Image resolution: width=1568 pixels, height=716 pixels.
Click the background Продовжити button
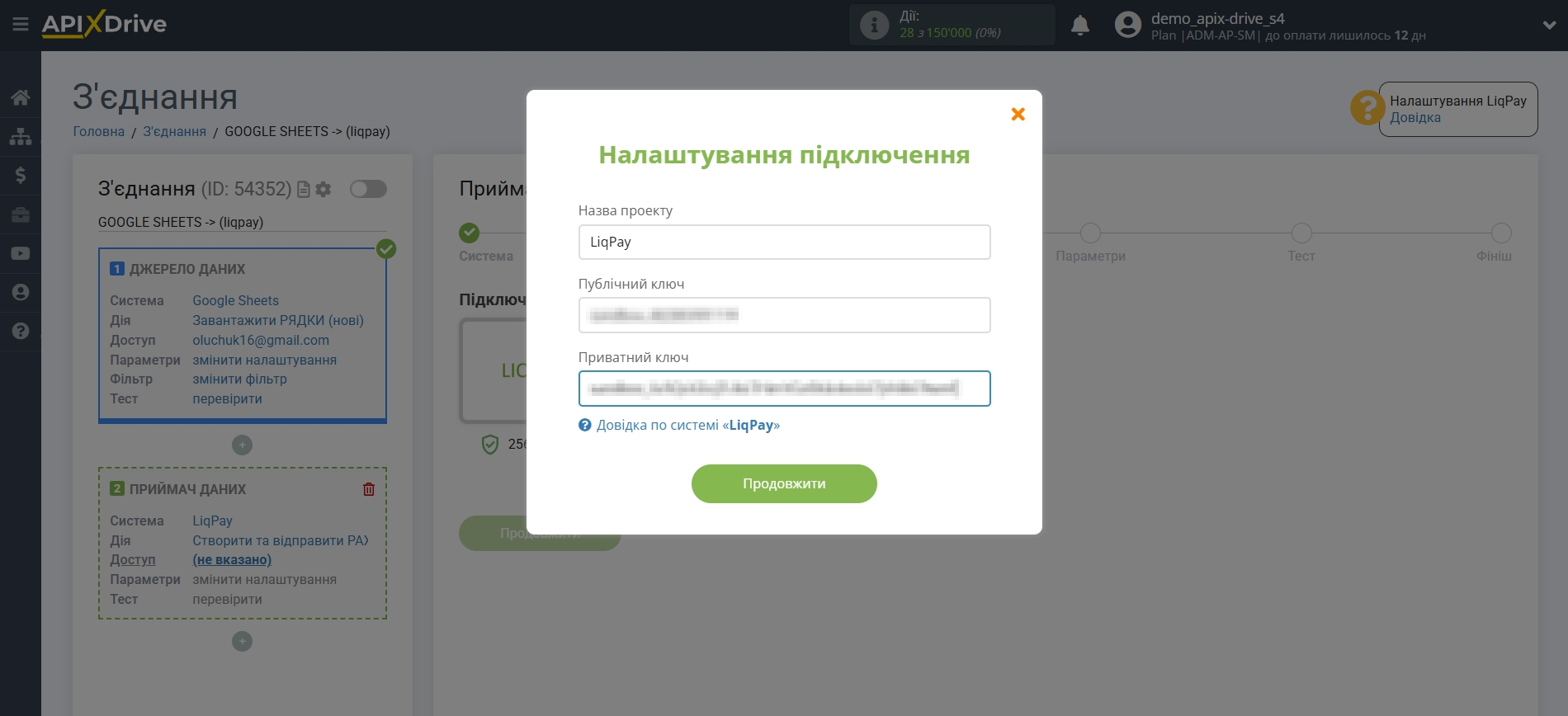point(540,533)
